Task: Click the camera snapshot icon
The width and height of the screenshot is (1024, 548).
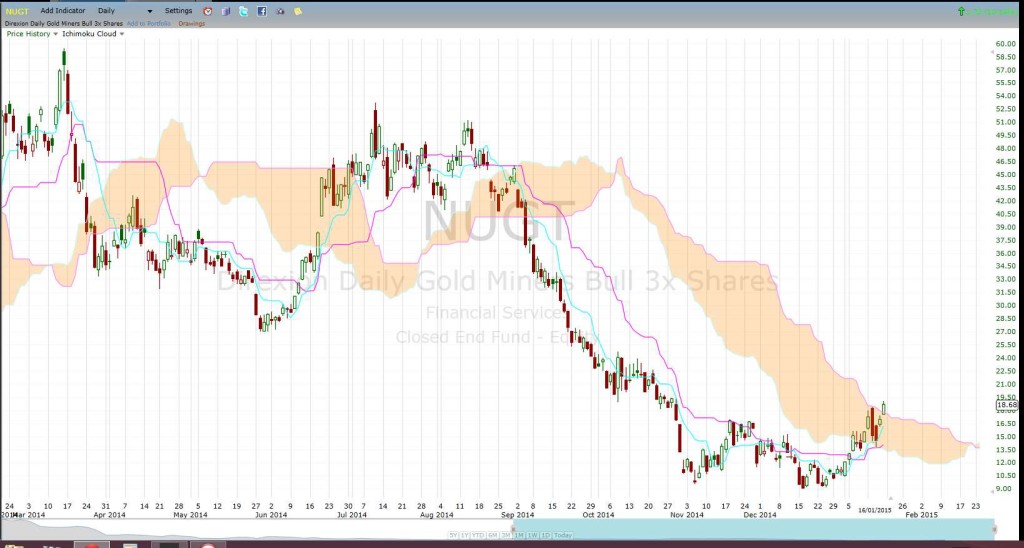Action: click(280, 11)
